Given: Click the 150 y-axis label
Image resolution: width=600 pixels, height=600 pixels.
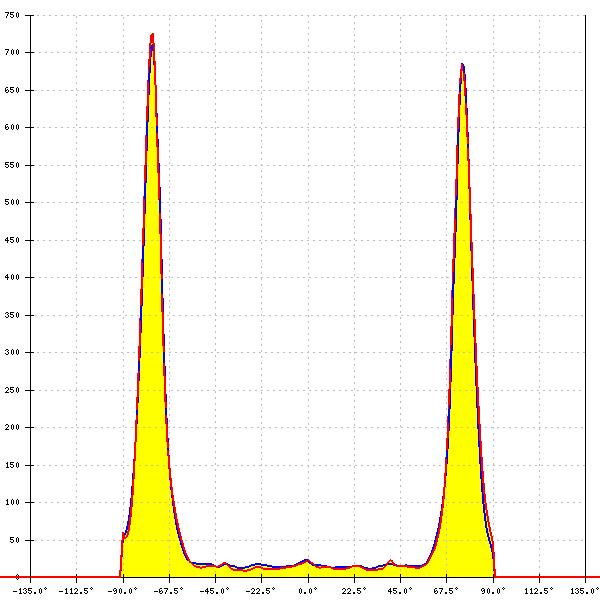Looking at the screenshot, I should point(12,465).
